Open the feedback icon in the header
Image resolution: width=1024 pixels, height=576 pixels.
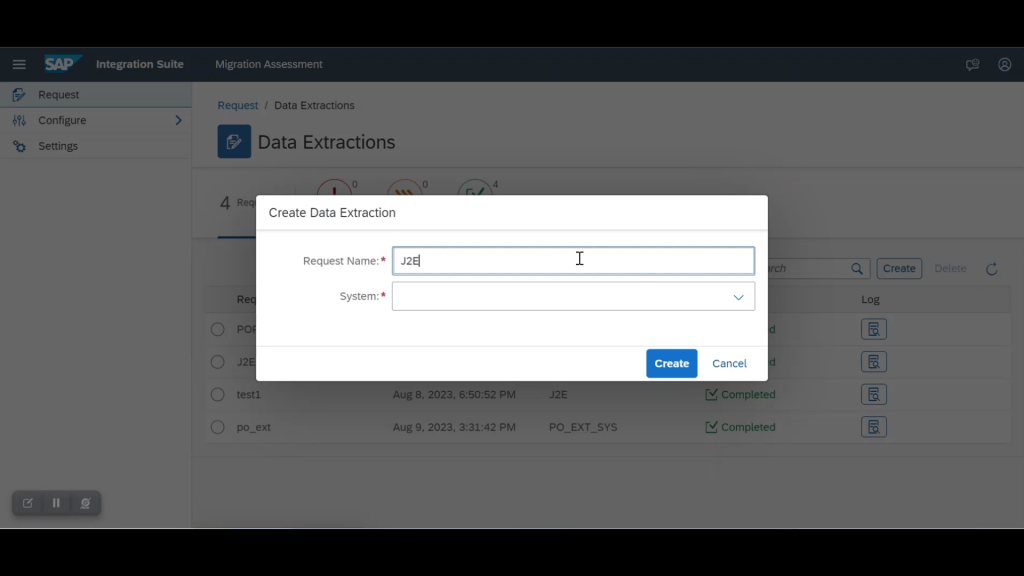(972, 64)
